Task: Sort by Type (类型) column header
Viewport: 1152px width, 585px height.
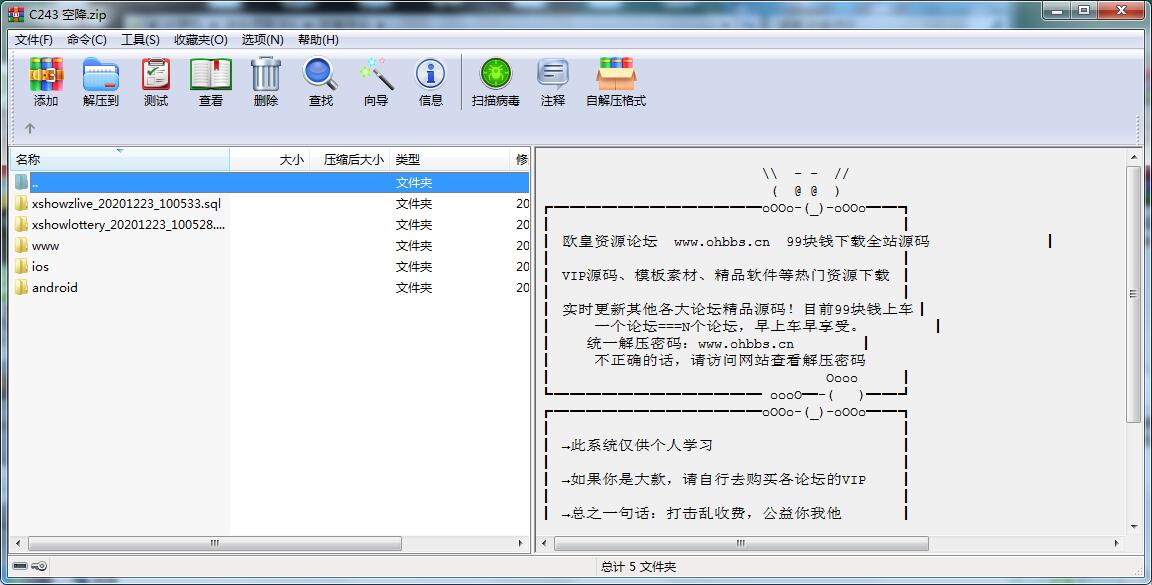Action: click(450, 159)
